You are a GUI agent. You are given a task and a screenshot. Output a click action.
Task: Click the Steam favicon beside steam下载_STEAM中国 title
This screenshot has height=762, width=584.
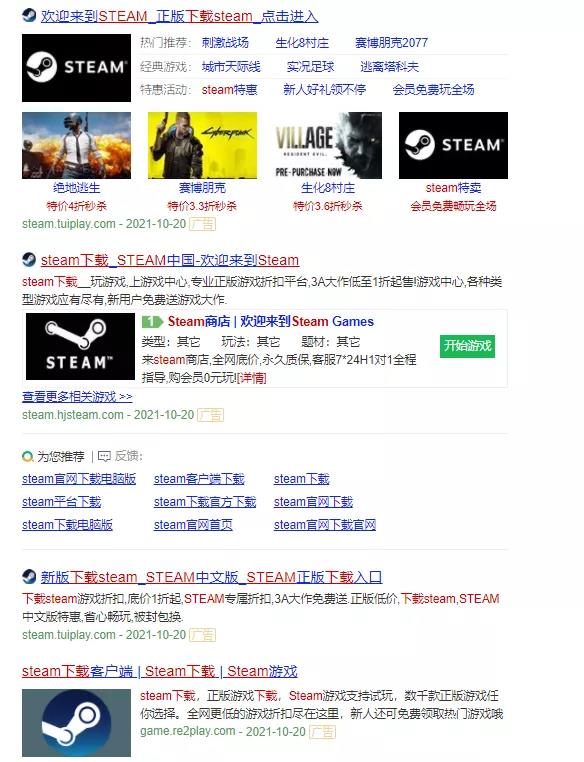(x=29, y=260)
